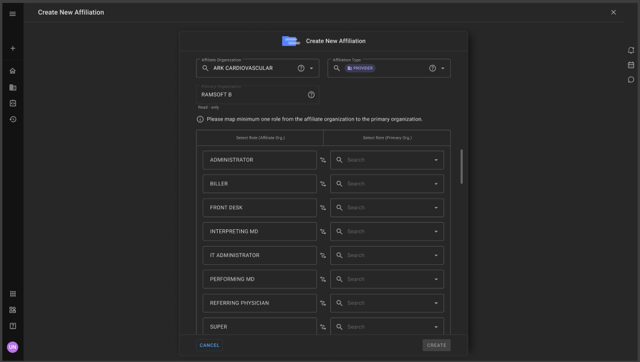Open notifications bell icon on right edge

pos(631,50)
